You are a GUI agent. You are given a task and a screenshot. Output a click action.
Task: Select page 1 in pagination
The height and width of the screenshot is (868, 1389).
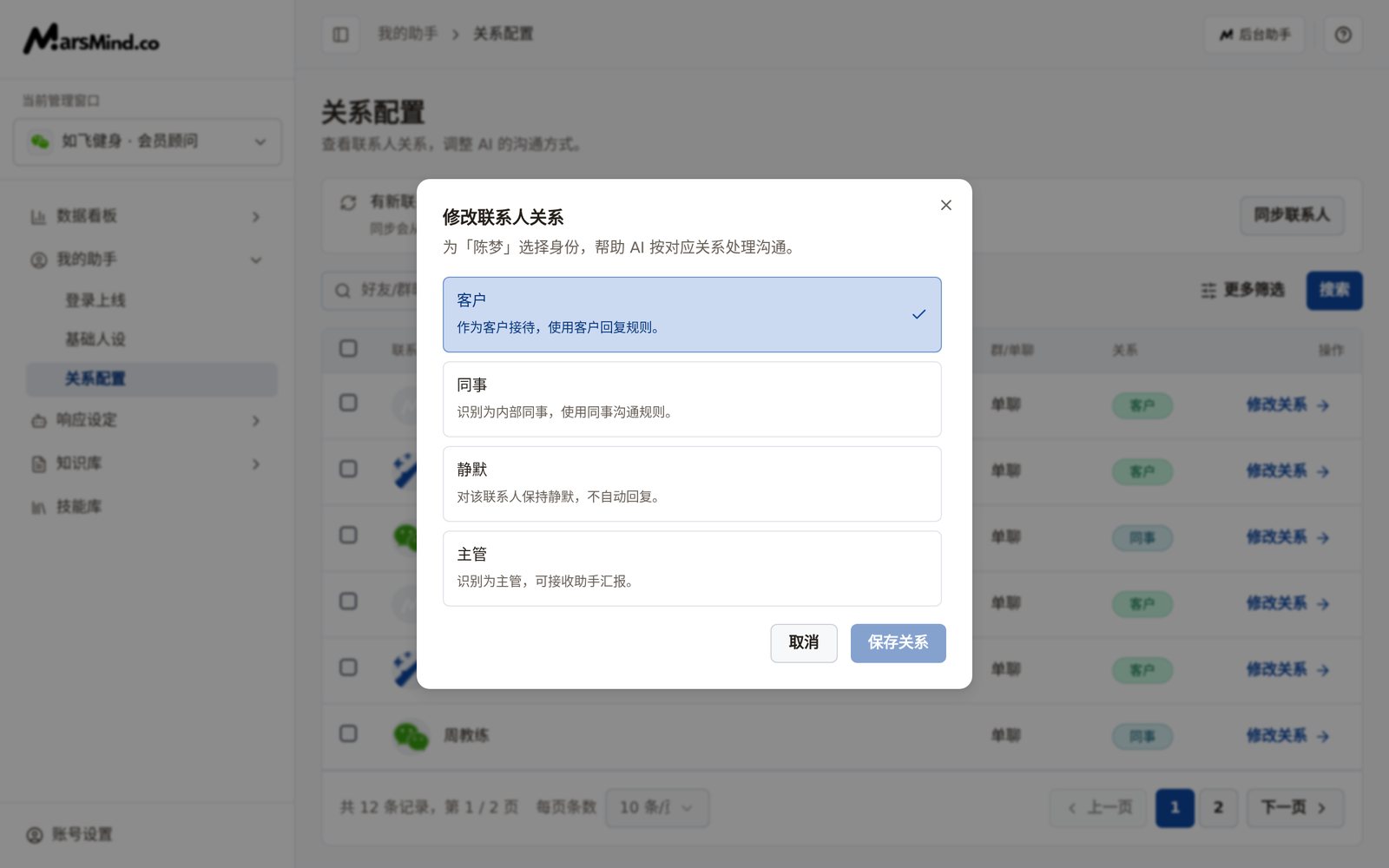1175,808
